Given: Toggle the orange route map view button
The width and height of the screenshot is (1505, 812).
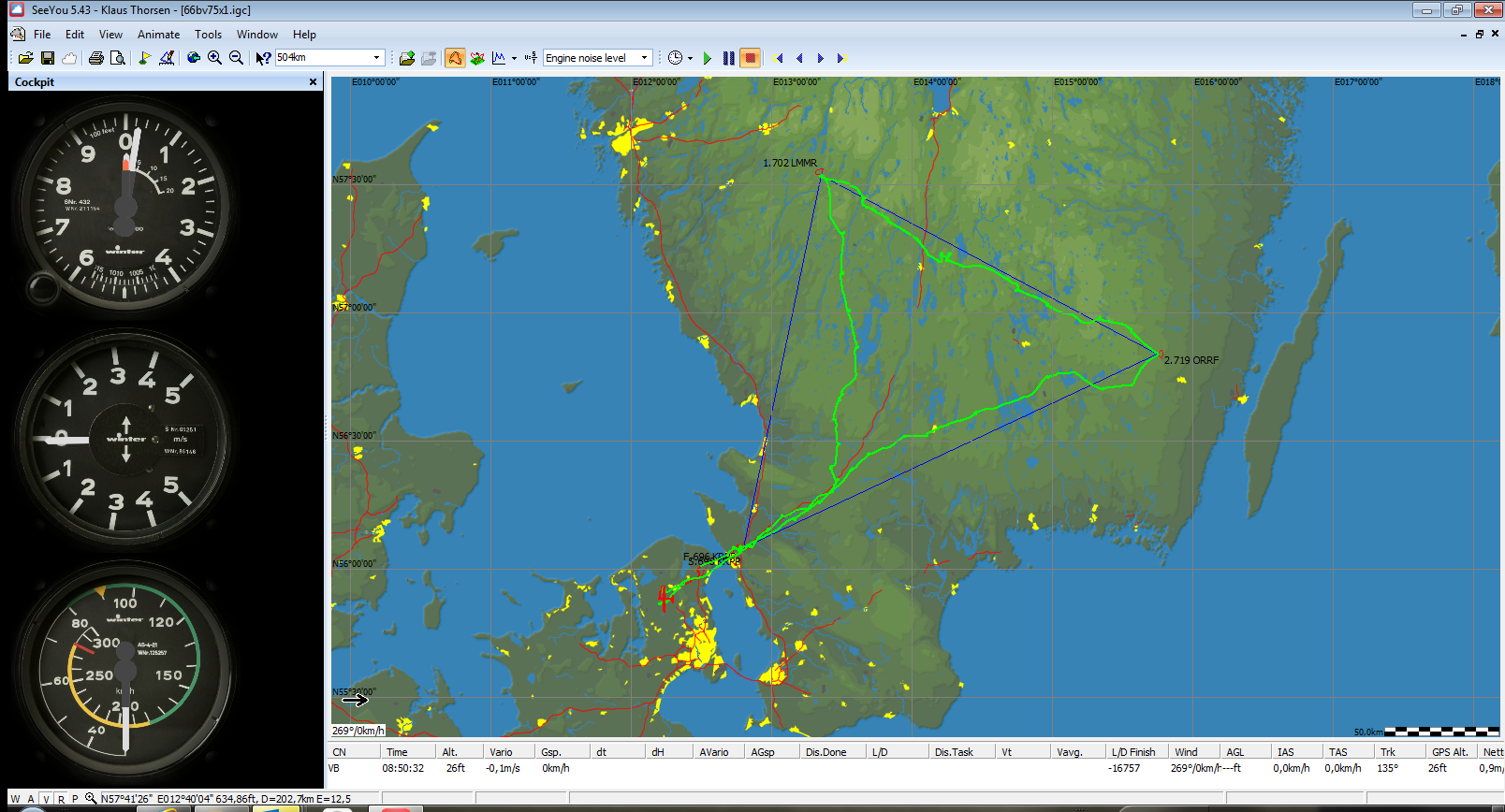Looking at the screenshot, I should (455, 58).
